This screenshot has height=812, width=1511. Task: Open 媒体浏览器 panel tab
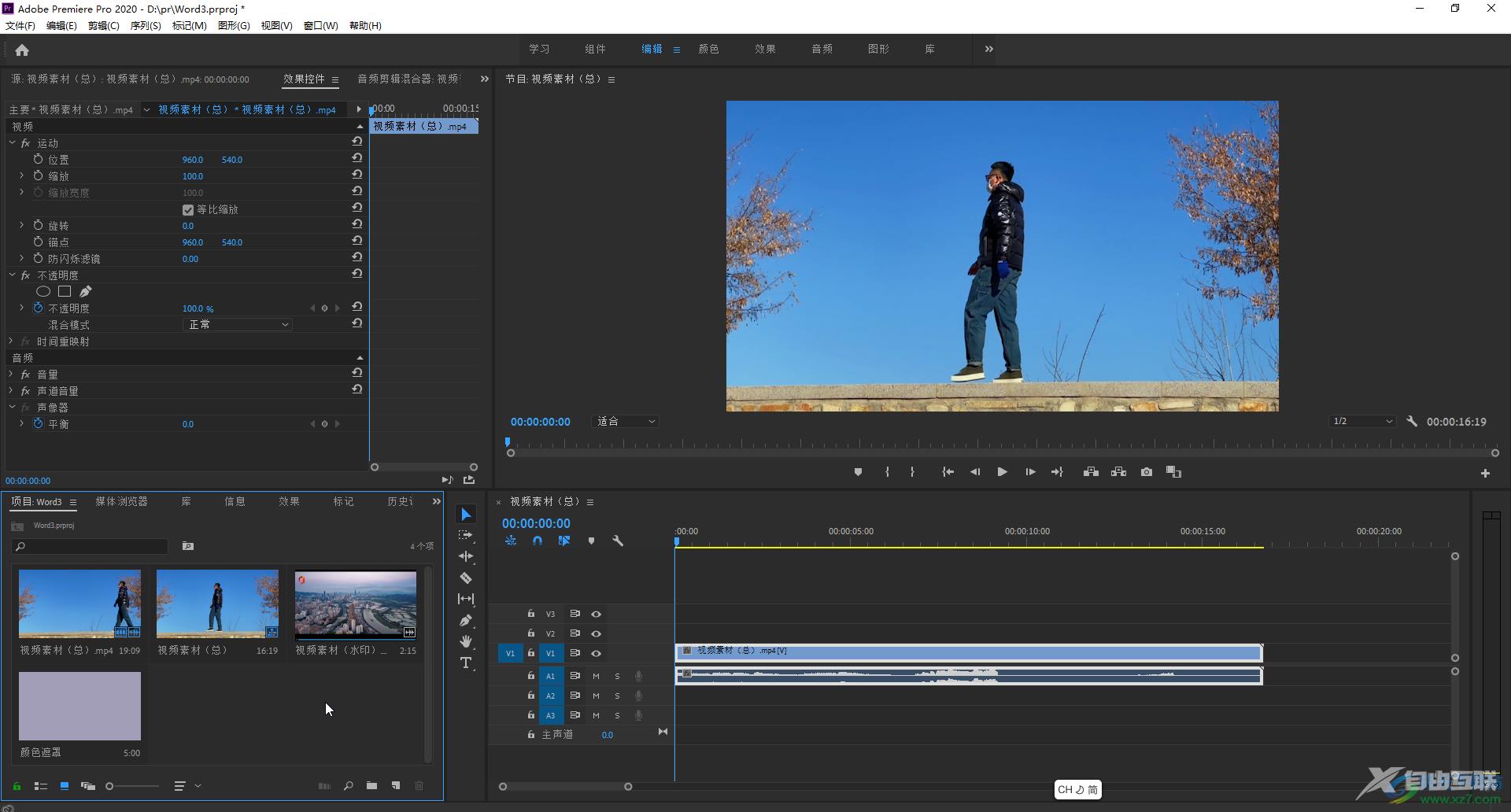(x=121, y=501)
